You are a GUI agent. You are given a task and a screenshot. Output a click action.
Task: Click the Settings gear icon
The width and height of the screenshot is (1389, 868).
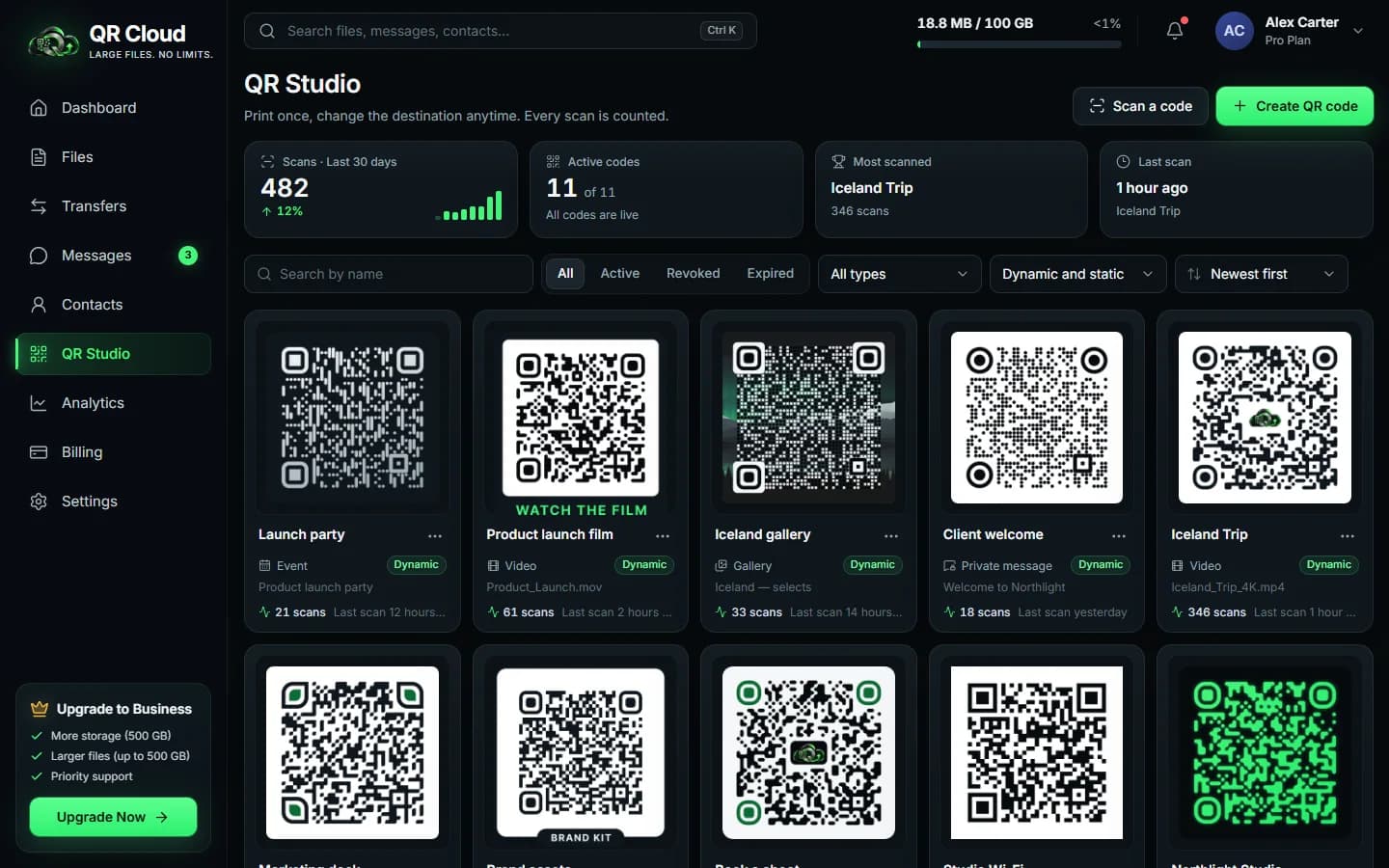pos(39,502)
